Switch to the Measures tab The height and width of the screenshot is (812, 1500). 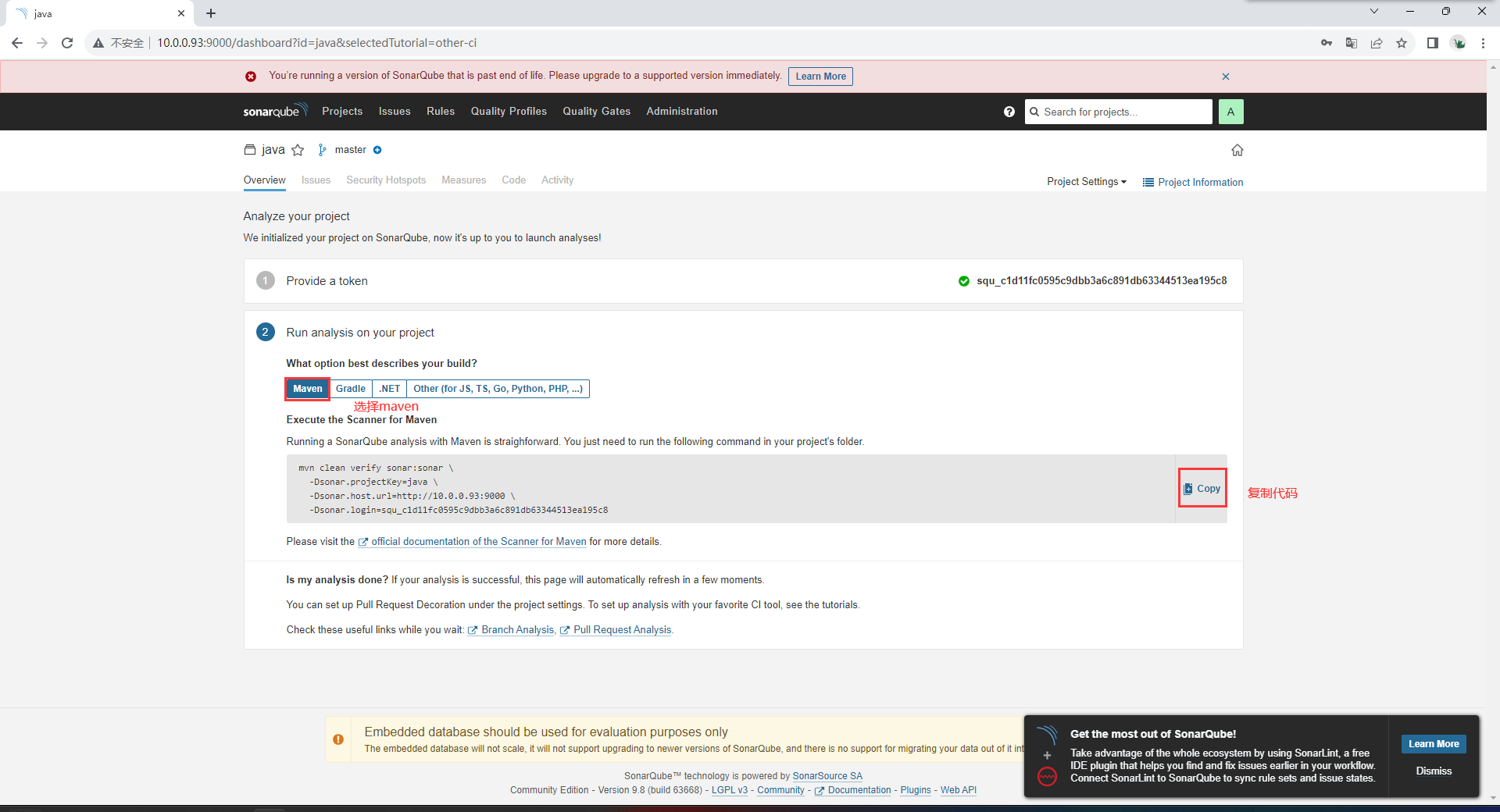pos(463,180)
